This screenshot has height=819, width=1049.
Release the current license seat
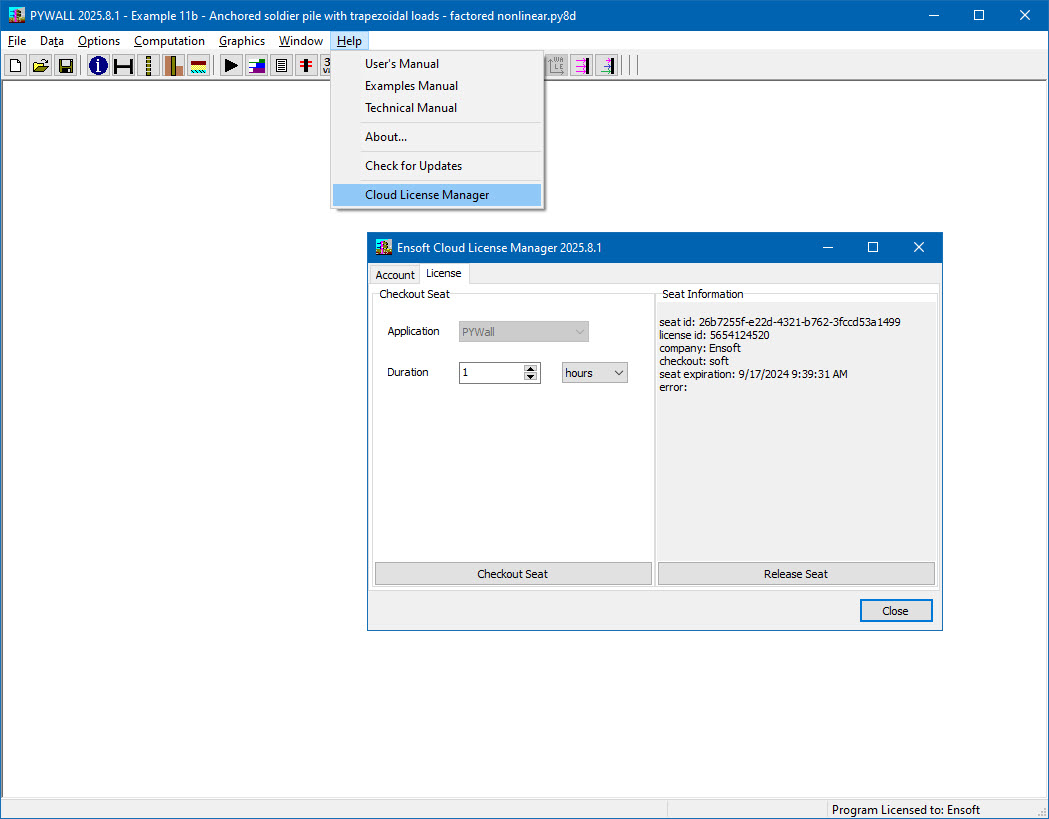[795, 573]
